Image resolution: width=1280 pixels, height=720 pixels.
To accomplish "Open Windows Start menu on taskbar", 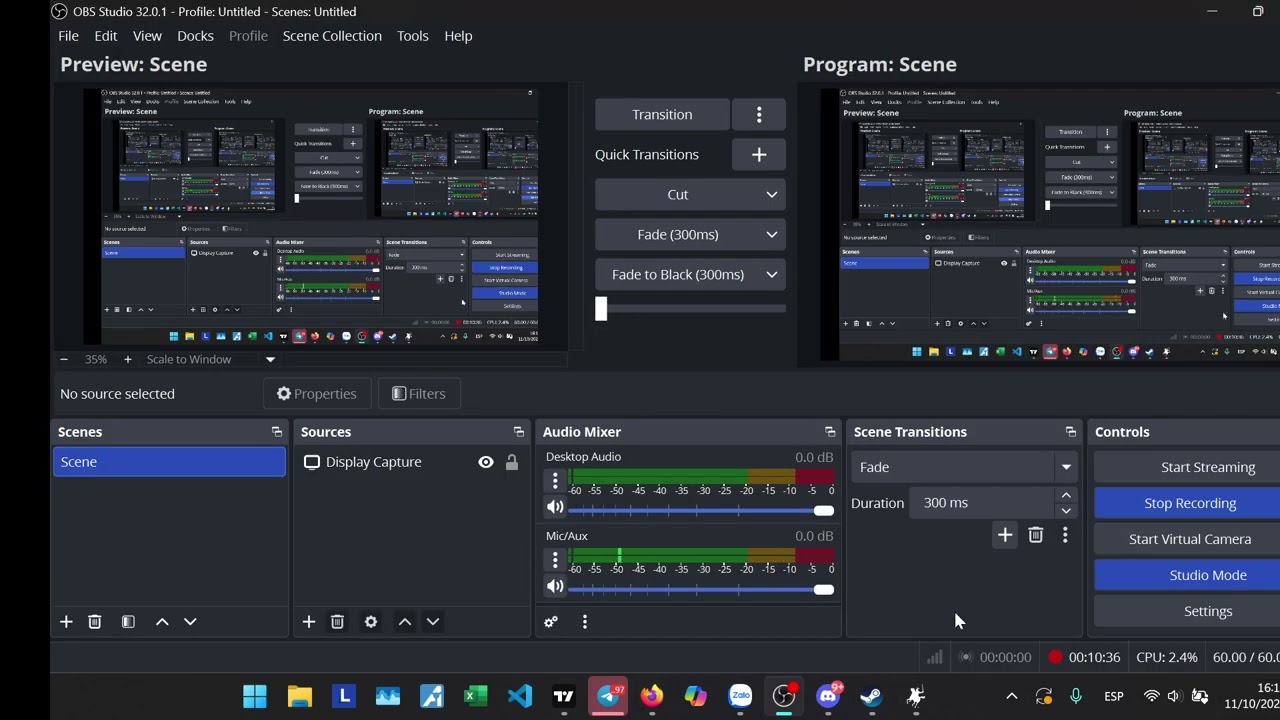I will (255, 696).
